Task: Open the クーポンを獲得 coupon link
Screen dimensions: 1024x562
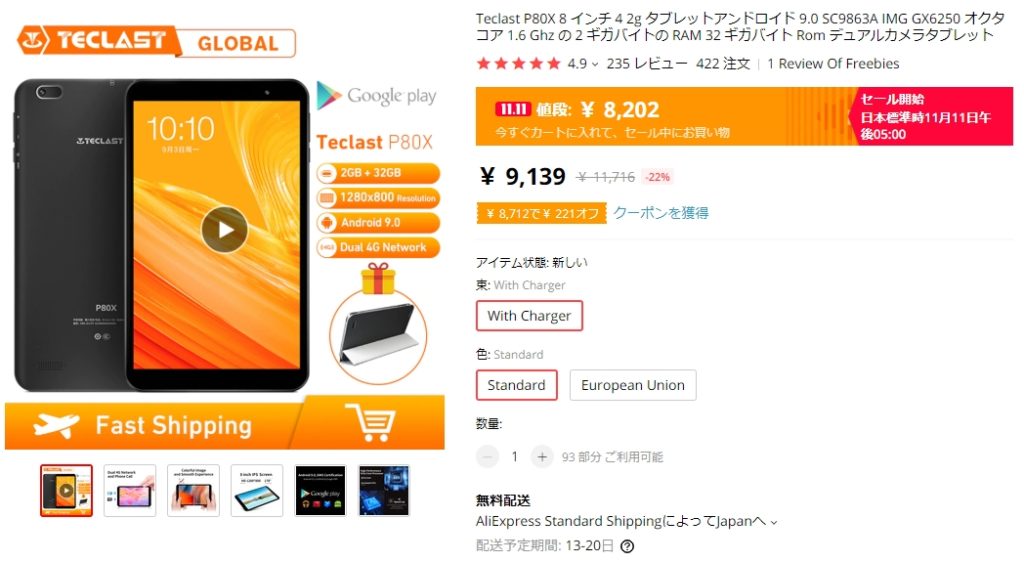Action: [661, 213]
